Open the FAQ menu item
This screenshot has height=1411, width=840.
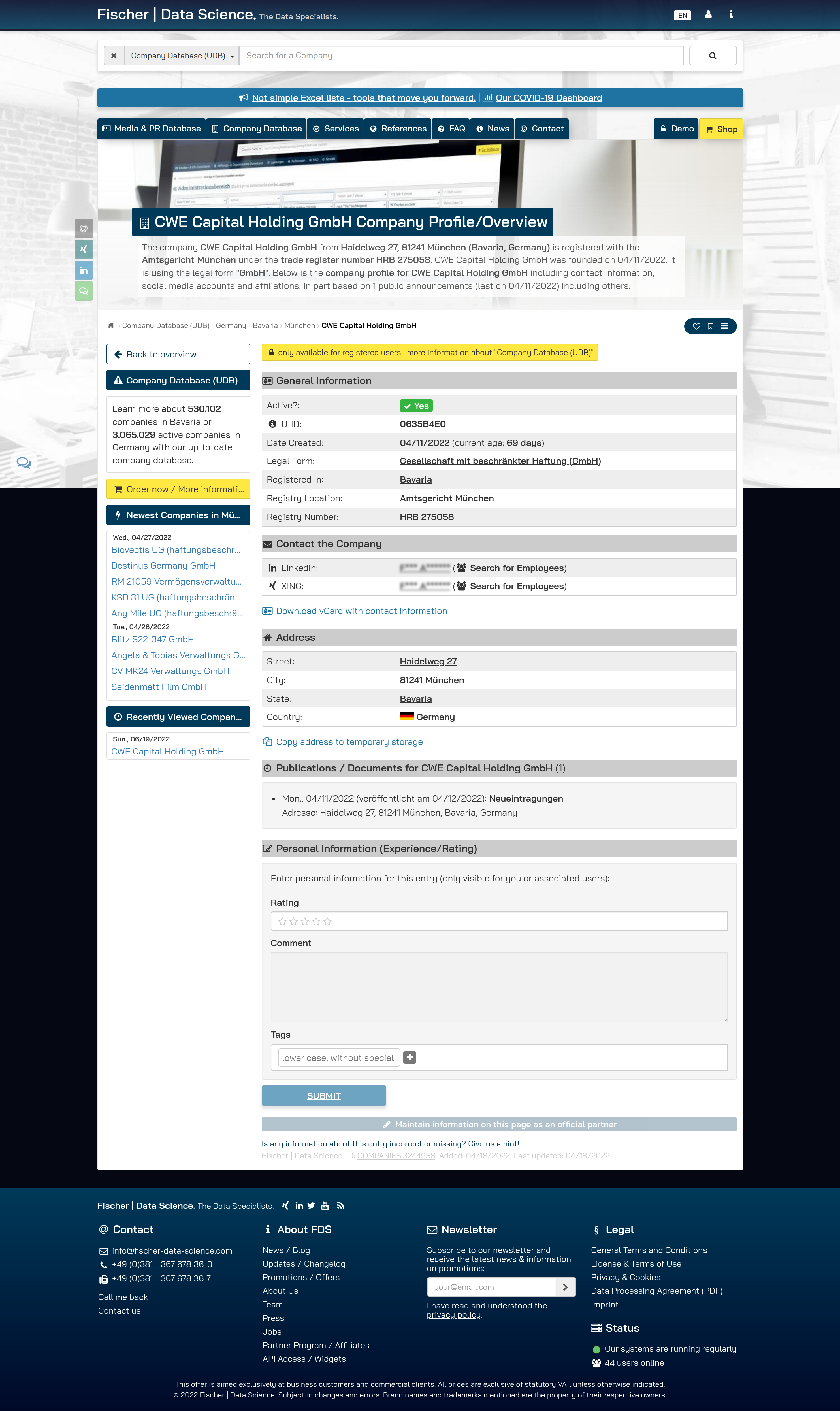point(451,129)
